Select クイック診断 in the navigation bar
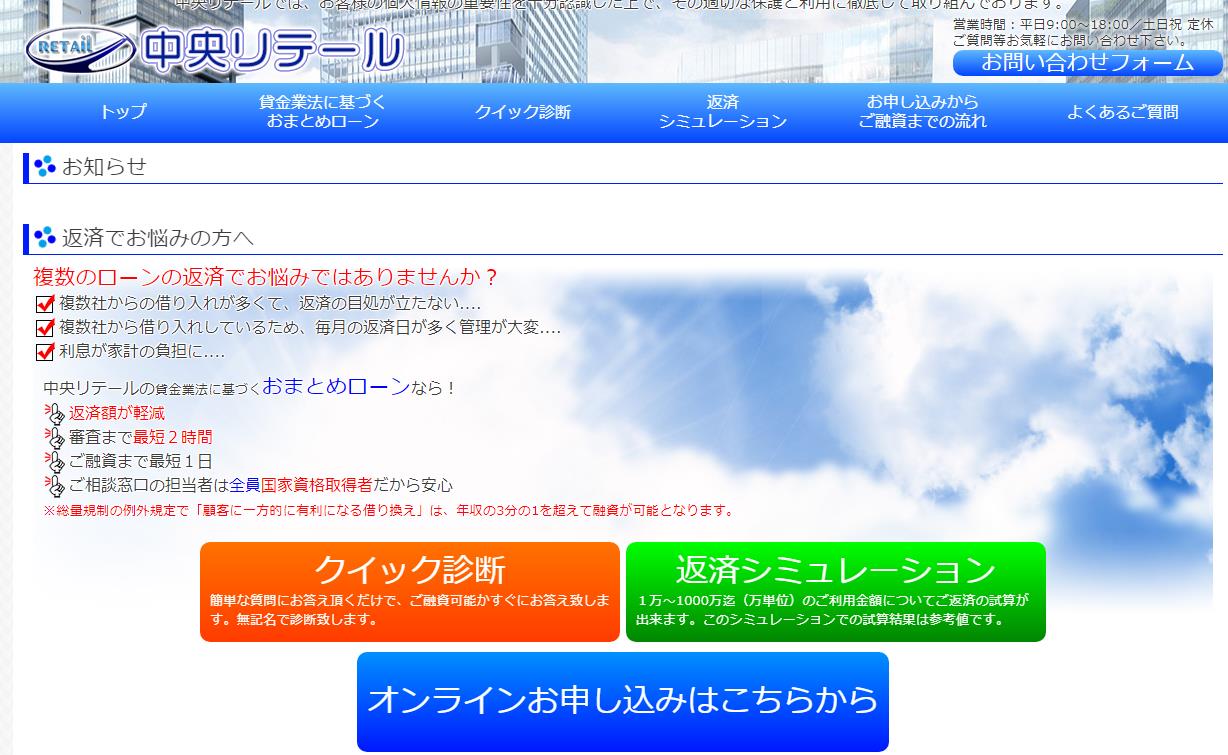This screenshot has width=1228, height=755. coord(523,113)
